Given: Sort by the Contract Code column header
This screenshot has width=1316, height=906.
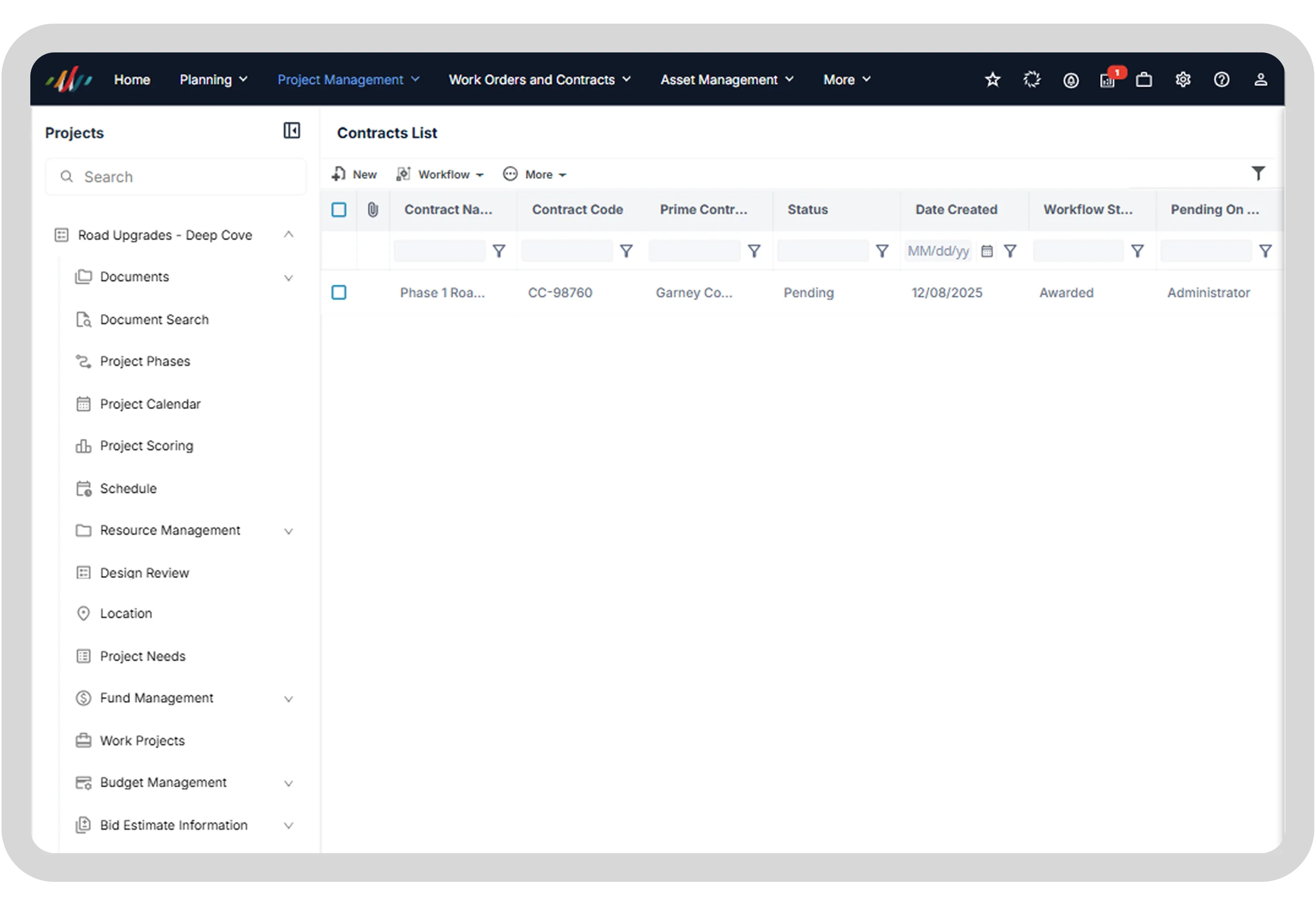Looking at the screenshot, I should click(577, 210).
